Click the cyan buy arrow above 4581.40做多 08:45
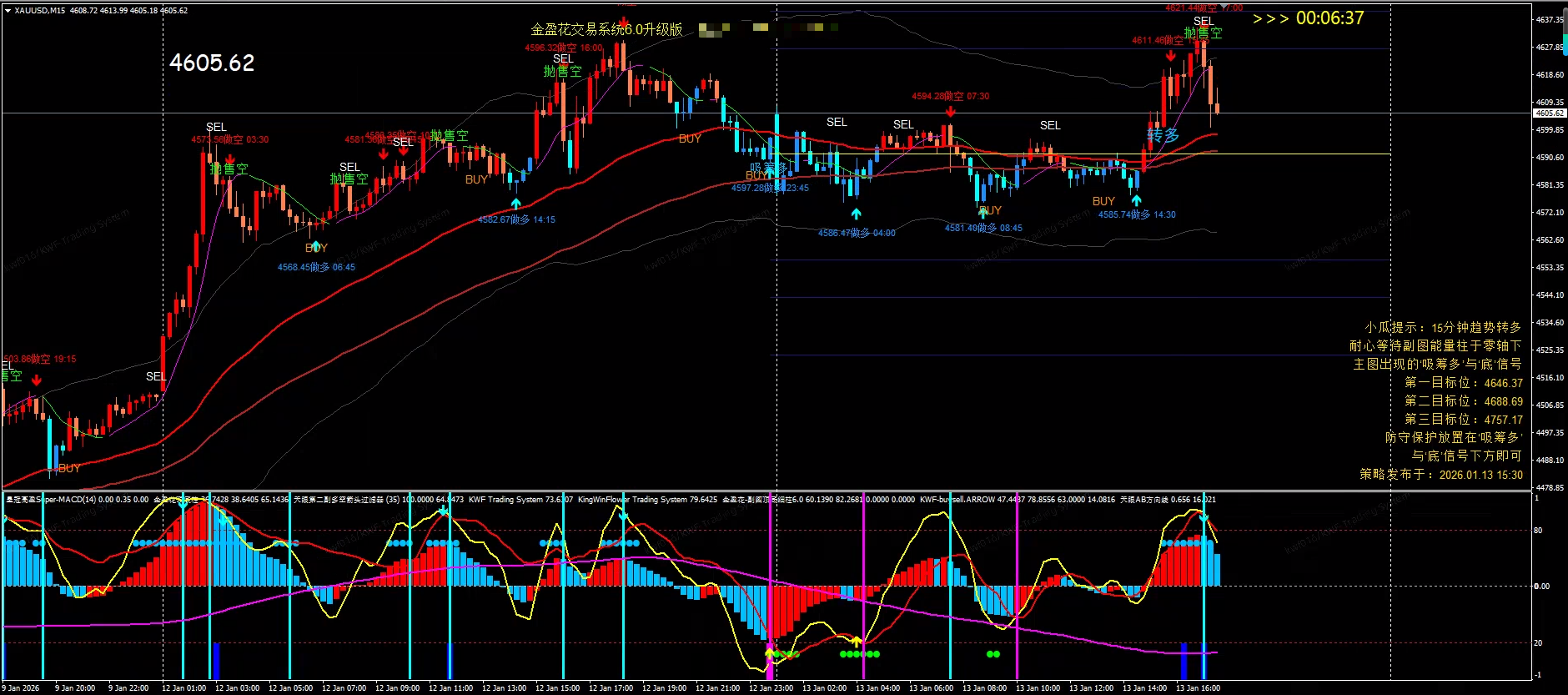The image size is (1568, 695). (x=983, y=213)
